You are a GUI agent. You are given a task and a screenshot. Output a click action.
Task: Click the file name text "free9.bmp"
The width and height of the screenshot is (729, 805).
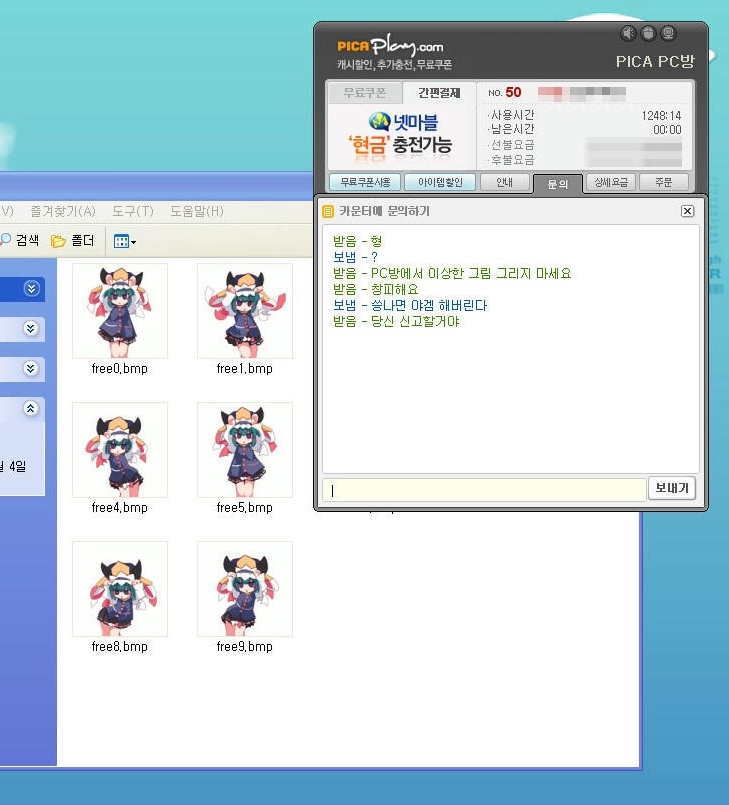tap(245, 647)
